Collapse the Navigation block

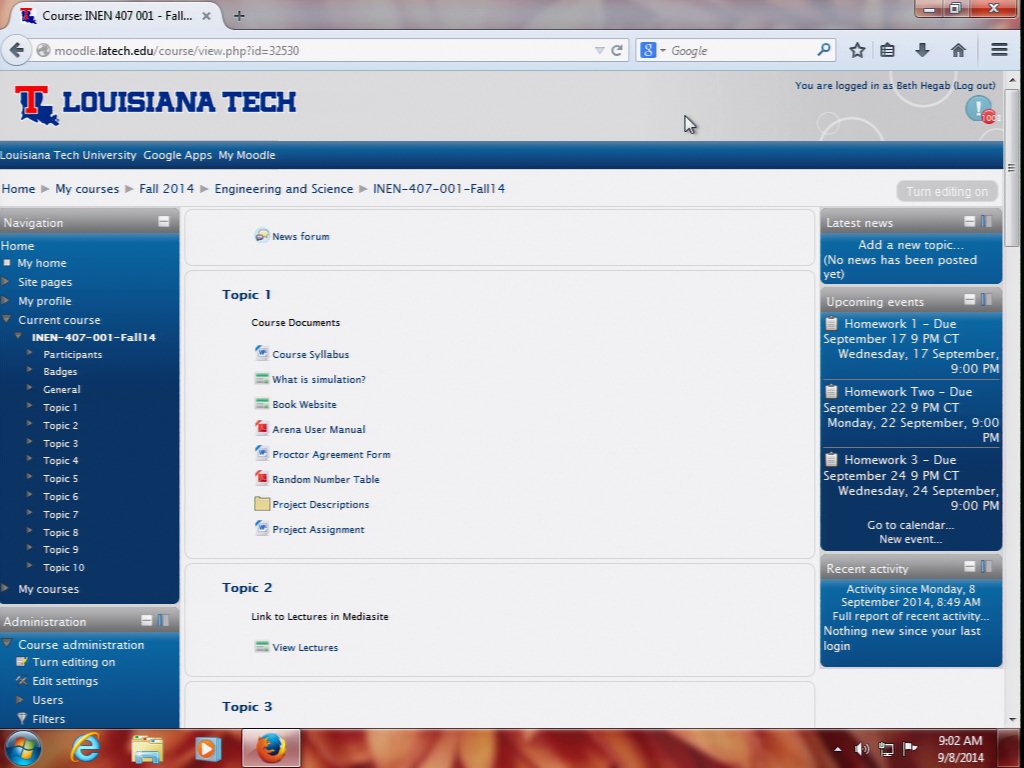point(164,222)
